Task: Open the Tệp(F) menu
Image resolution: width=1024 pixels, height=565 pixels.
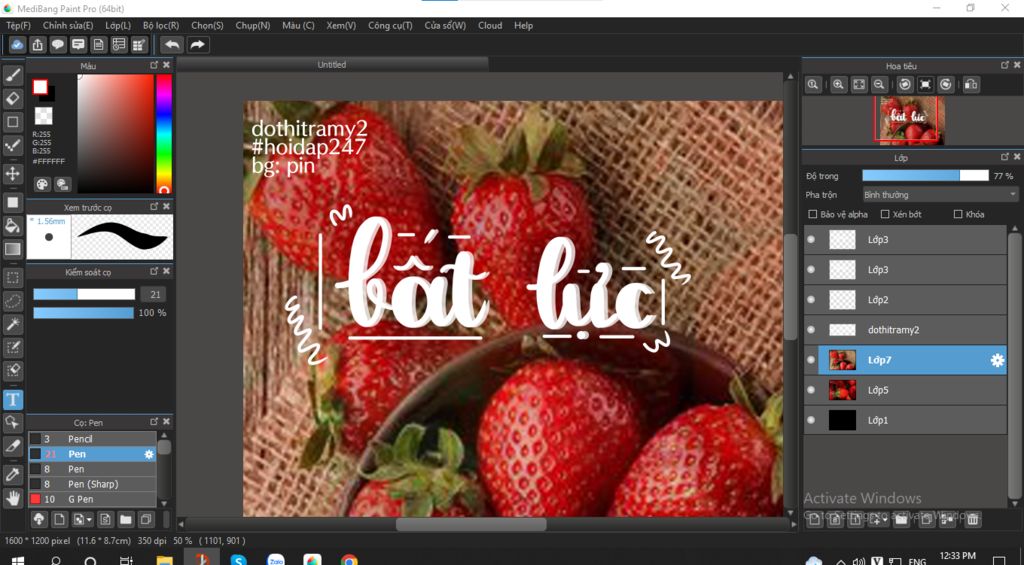Action: pyautogui.click(x=18, y=25)
